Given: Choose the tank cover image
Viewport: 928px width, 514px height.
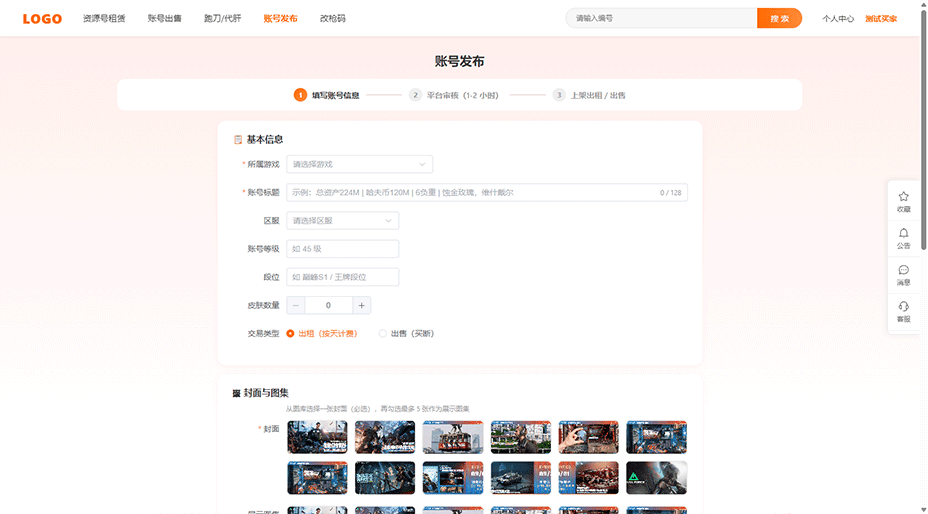Looking at the screenshot, I should coord(521,478).
